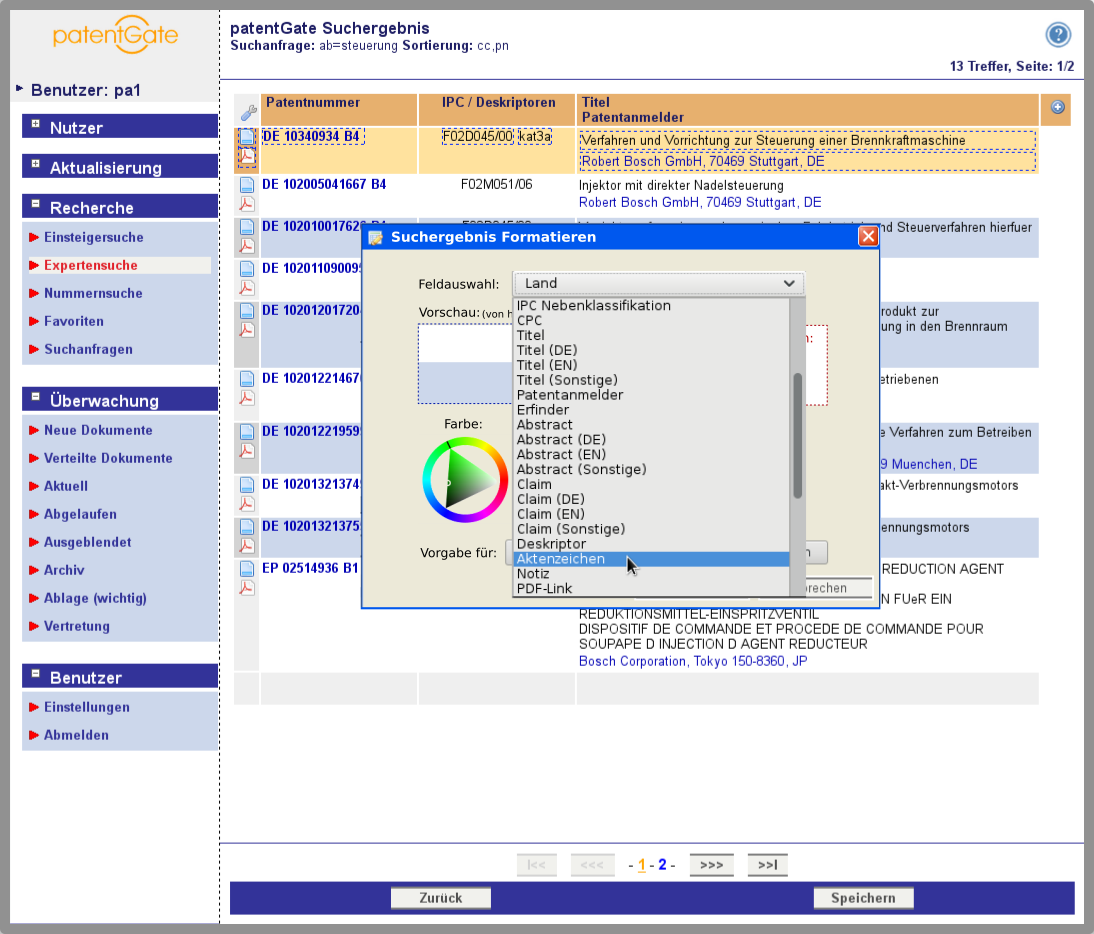This screenshot has height=934, width=1094.
Task: Click Abmelden to log out
Action: tap(76, 735)
